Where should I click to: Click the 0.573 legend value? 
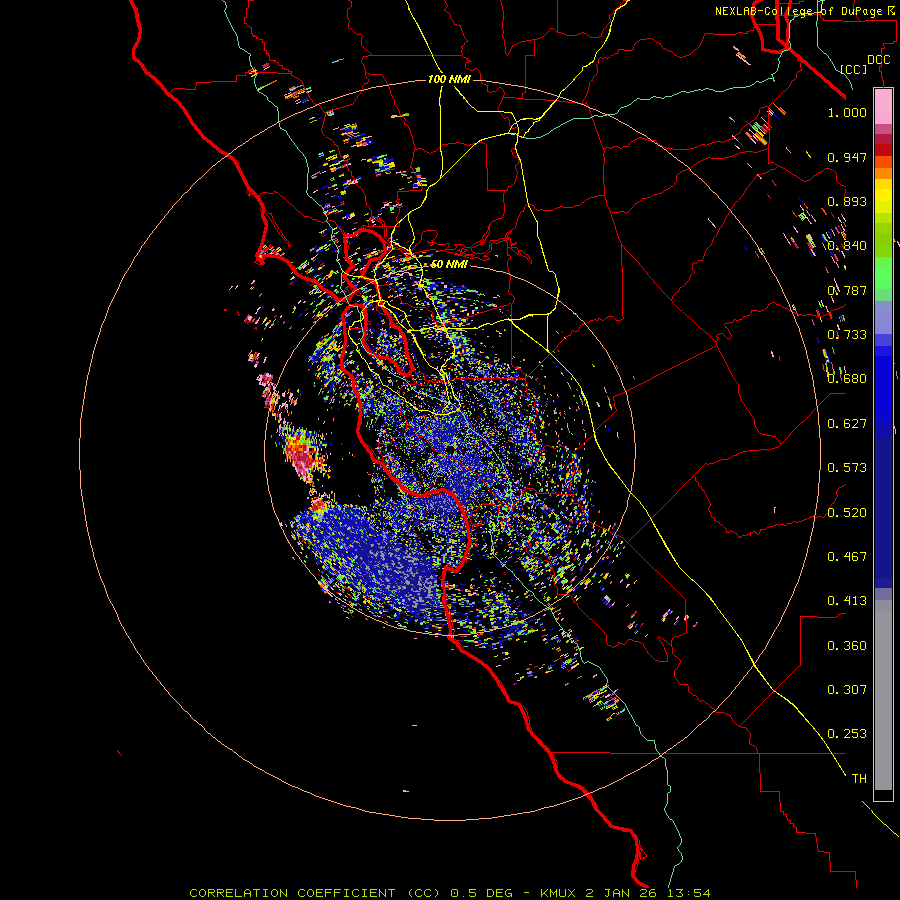(847, 467)
